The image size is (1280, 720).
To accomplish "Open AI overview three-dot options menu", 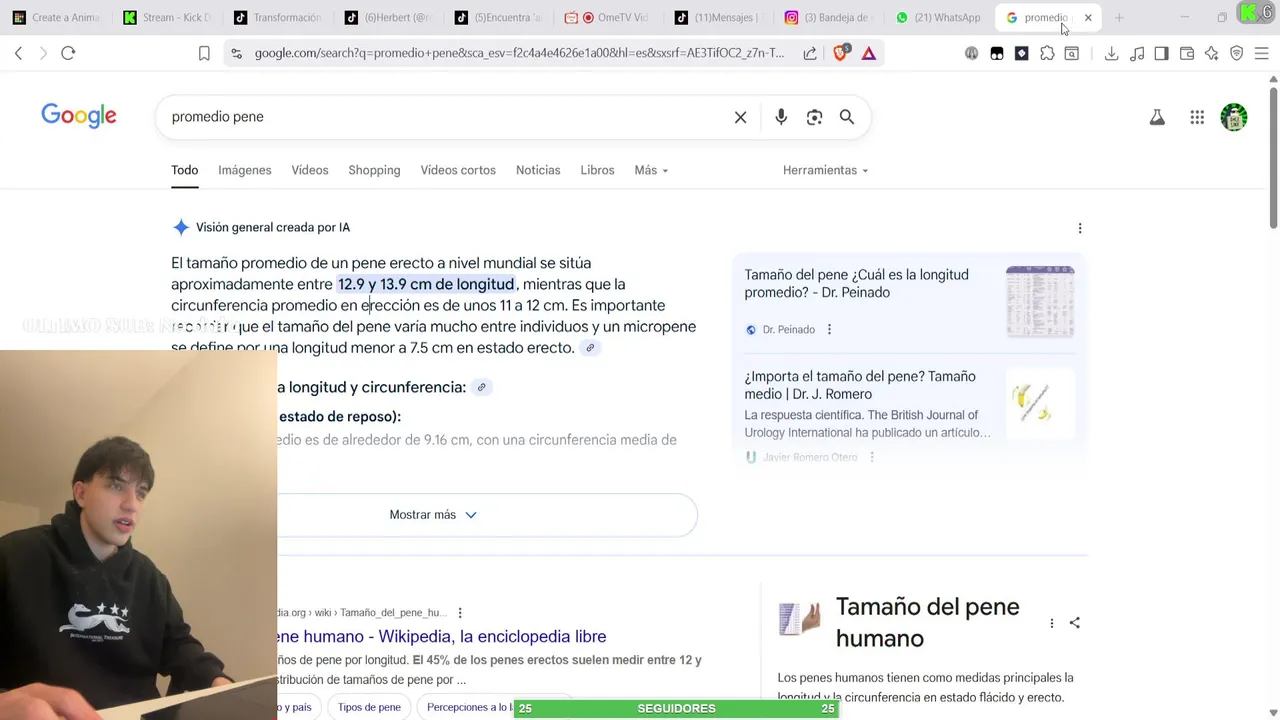I will coord(1080,228).
